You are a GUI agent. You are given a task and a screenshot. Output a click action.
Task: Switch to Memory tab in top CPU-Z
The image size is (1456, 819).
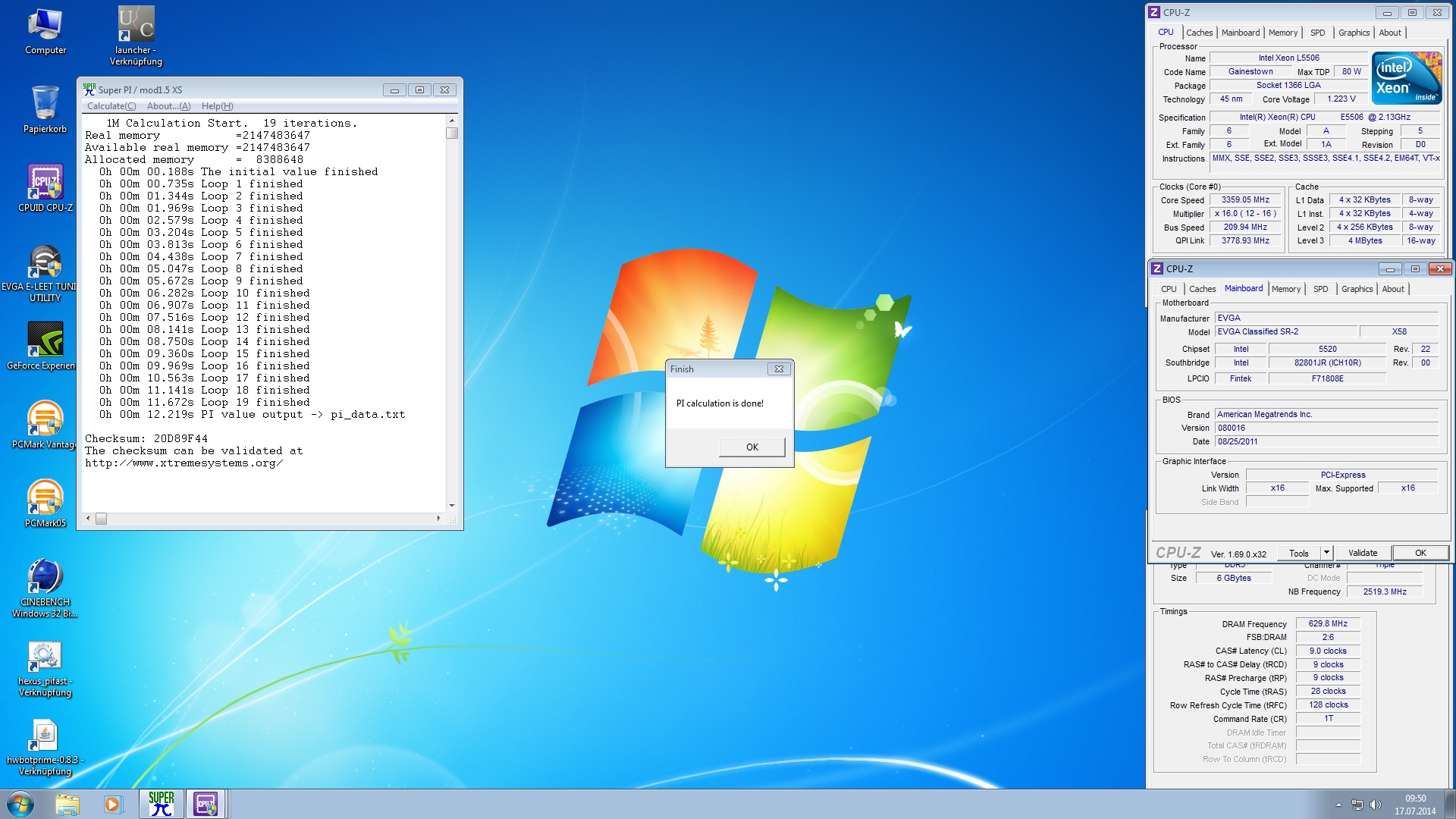pyautogui.click(x=1283, y=33)
